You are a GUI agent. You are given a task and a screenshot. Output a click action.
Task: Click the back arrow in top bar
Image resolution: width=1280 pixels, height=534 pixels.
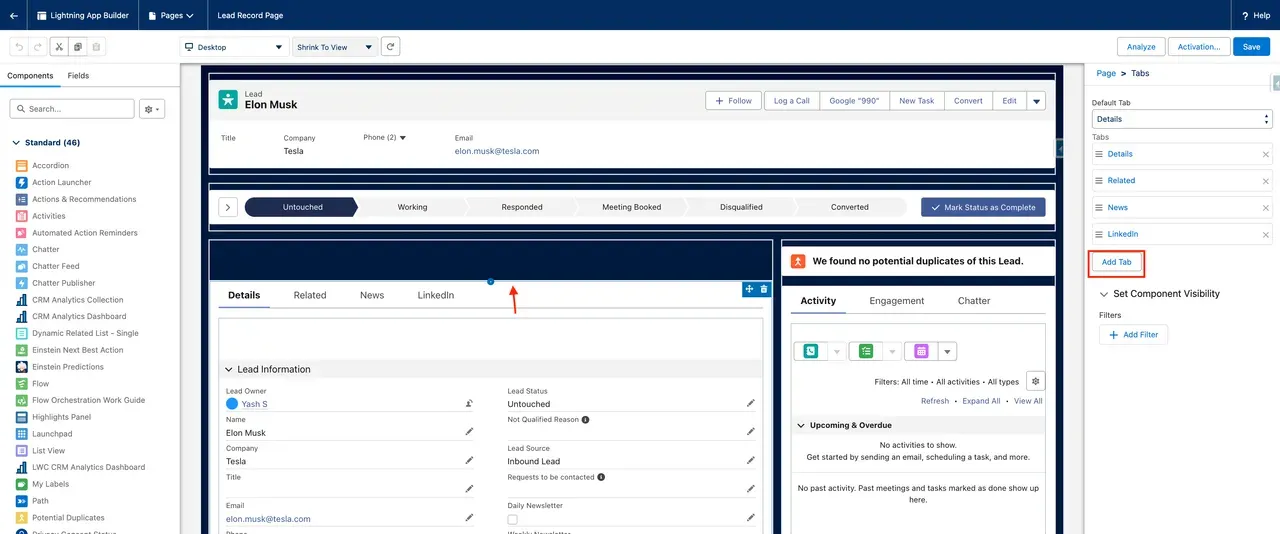pos(13,15)
